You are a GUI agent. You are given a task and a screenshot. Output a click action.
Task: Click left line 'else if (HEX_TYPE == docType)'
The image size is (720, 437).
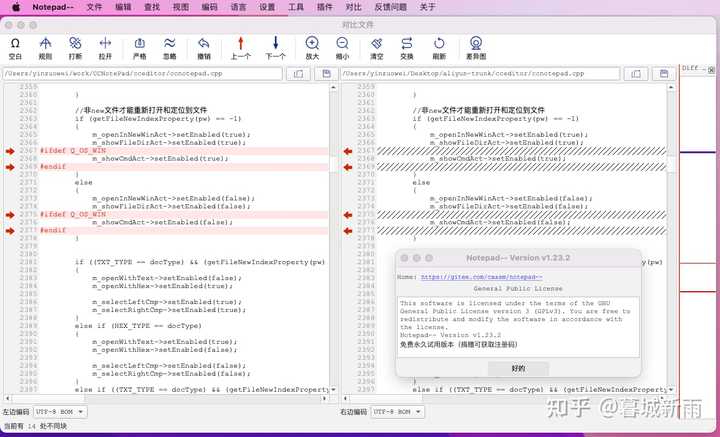(x=138, y=326)
